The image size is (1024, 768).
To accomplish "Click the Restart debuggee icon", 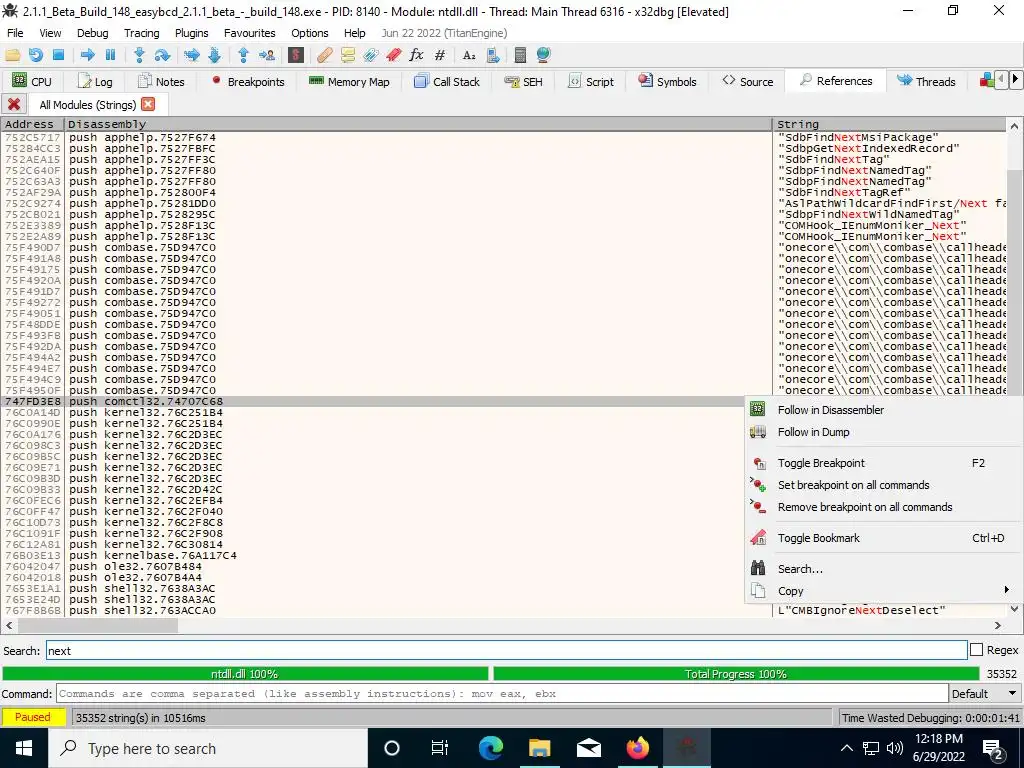I will (x=35, y=56).
